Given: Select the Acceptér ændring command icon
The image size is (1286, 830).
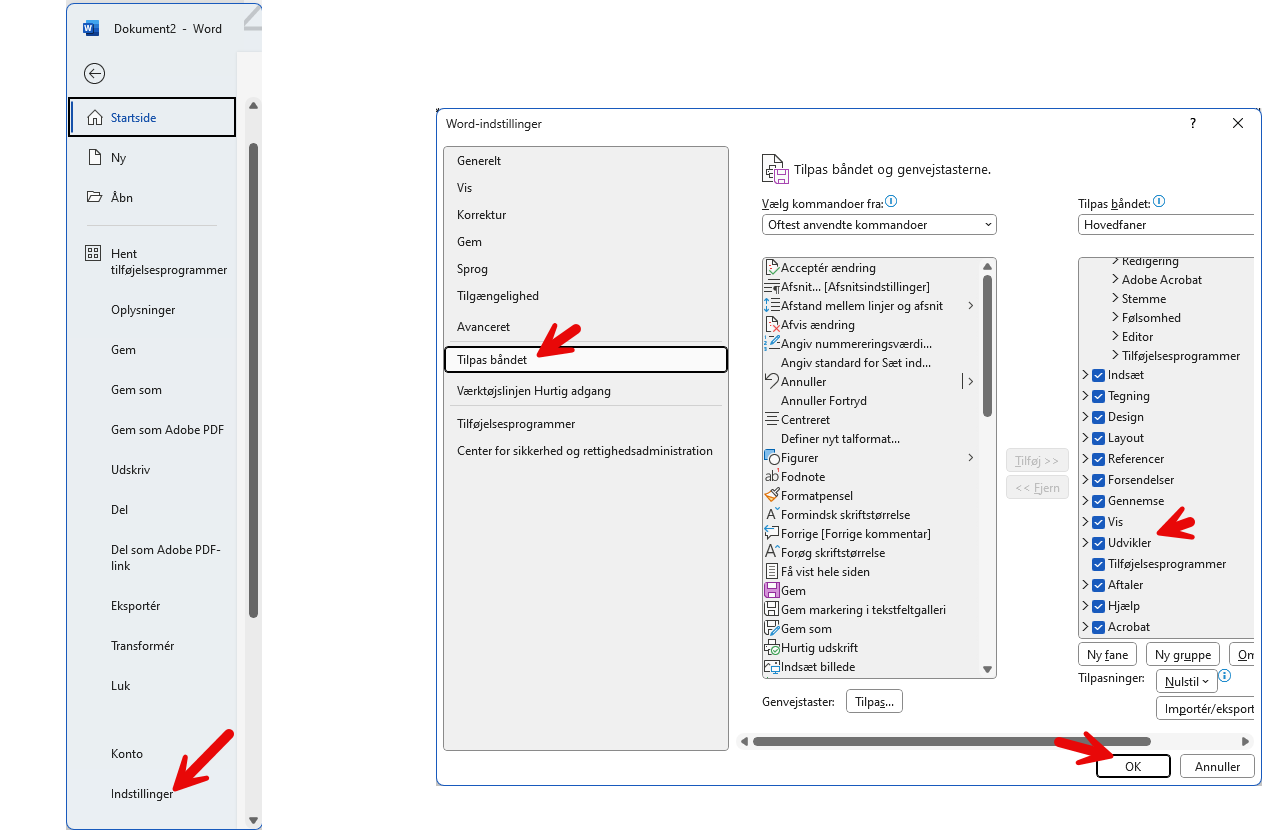Looking at the screenshot, I should pos(772,267).
